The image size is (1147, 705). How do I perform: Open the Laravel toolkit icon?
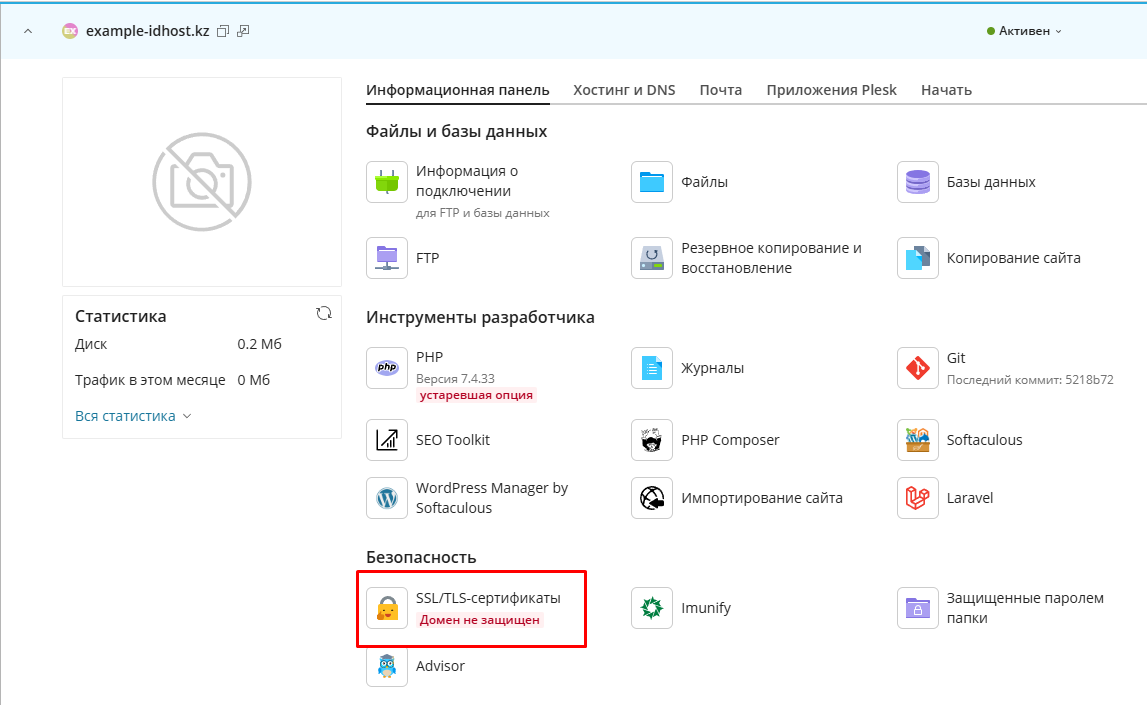(x=918, y=498)
